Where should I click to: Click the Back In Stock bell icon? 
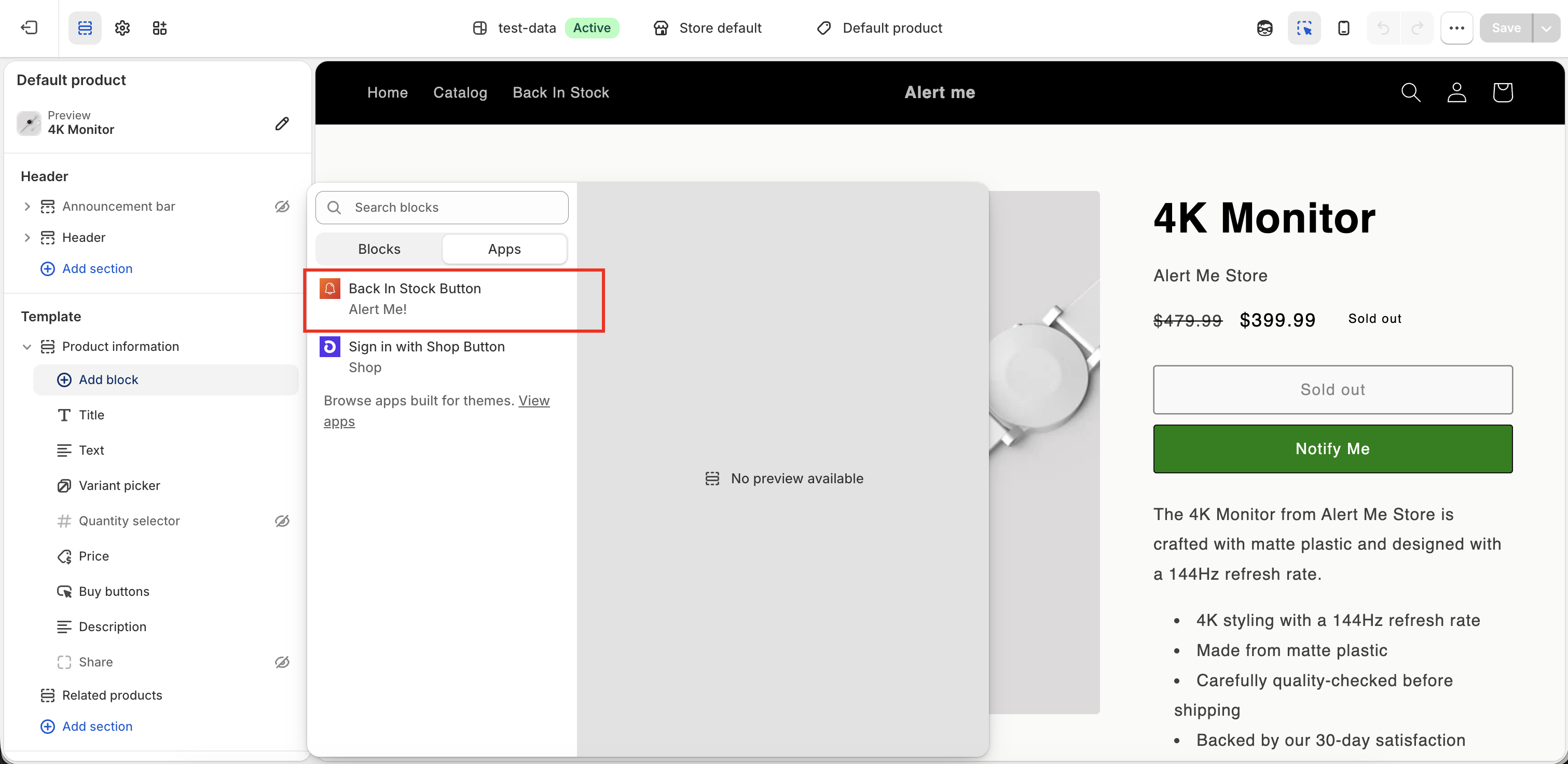pos(330,289)
